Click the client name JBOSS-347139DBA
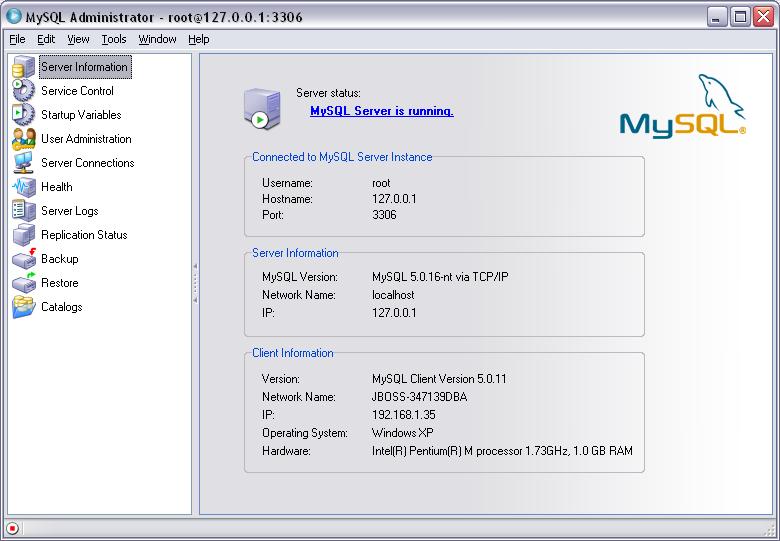 (419, 397)
